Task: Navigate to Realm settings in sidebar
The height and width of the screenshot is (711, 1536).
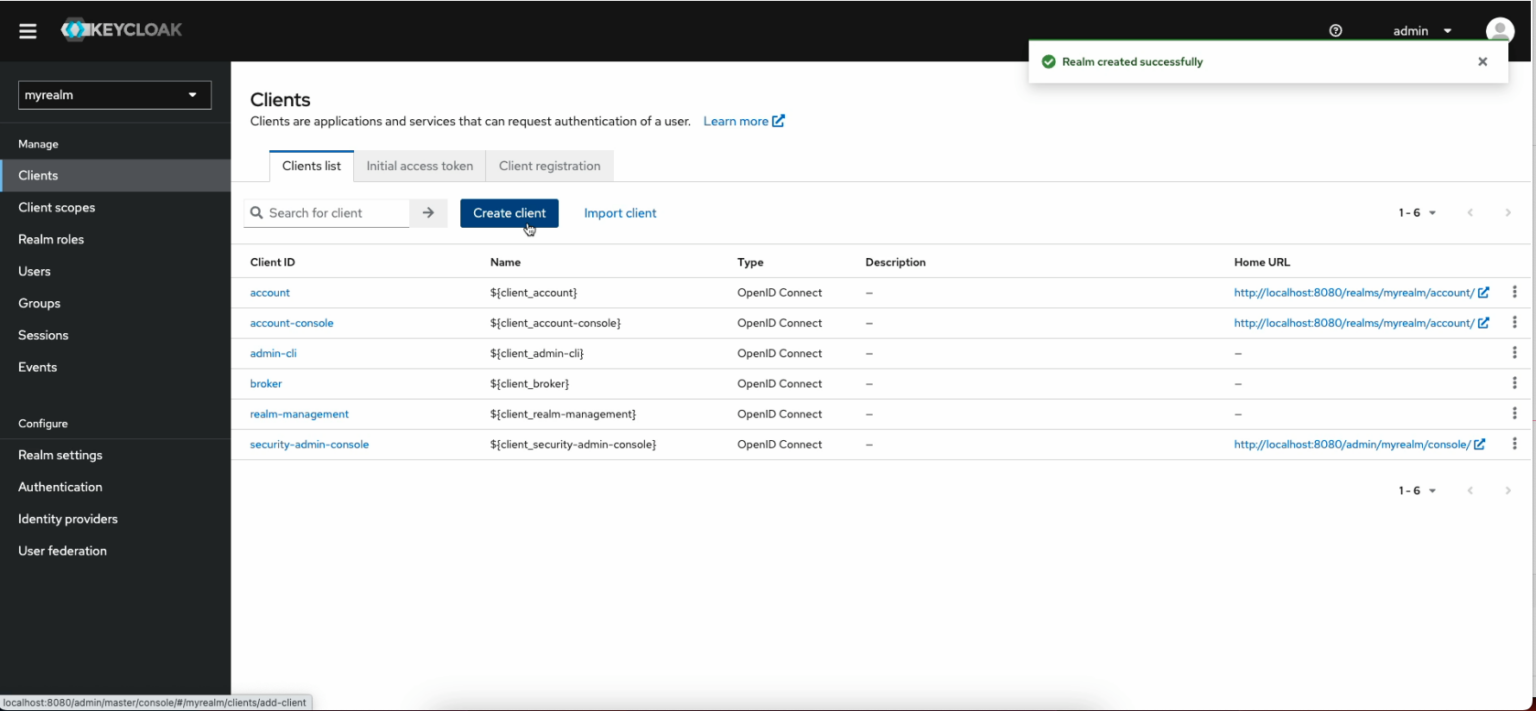Action: pos(59,455)
